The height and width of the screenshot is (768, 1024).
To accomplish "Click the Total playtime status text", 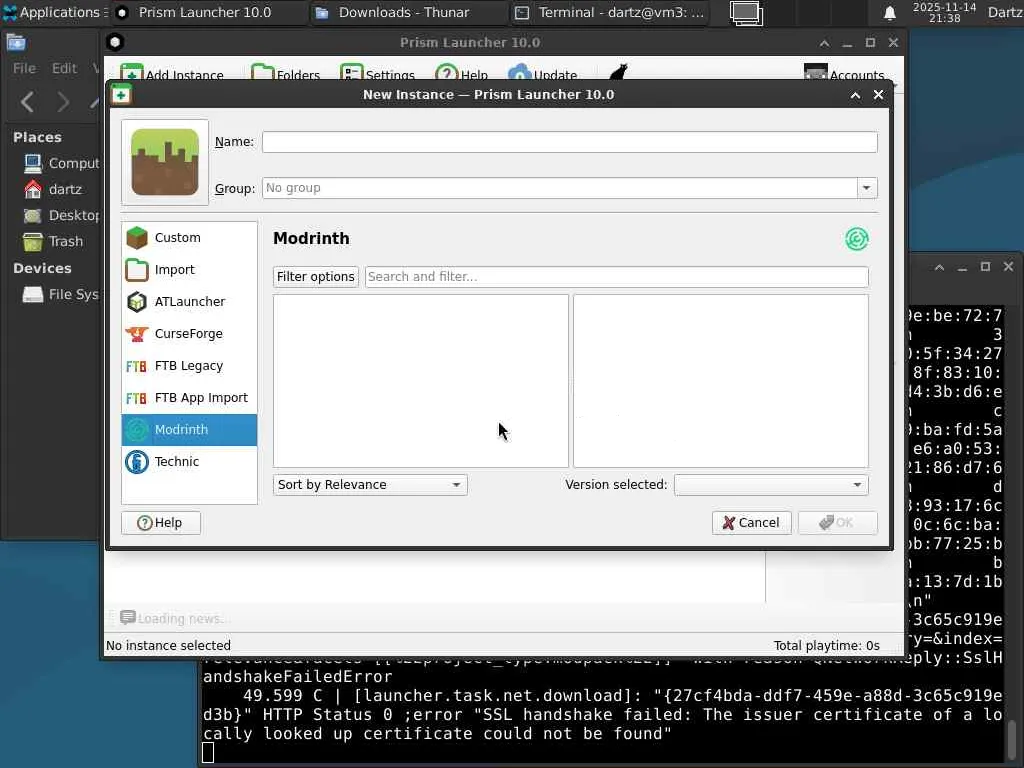I will (827, 646).
